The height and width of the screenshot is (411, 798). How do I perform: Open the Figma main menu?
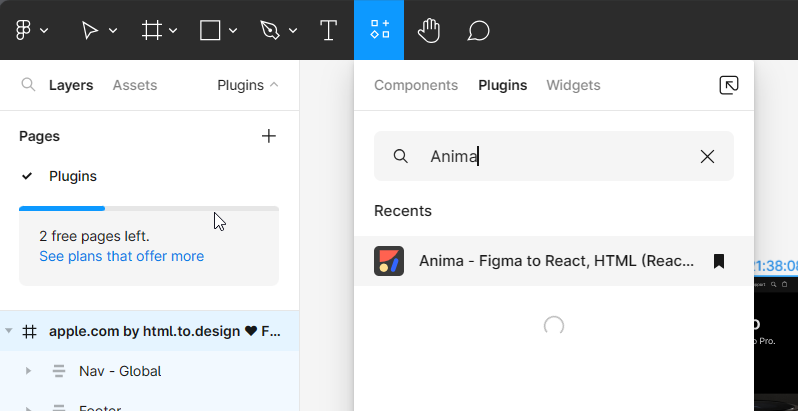tap(31, 30)
